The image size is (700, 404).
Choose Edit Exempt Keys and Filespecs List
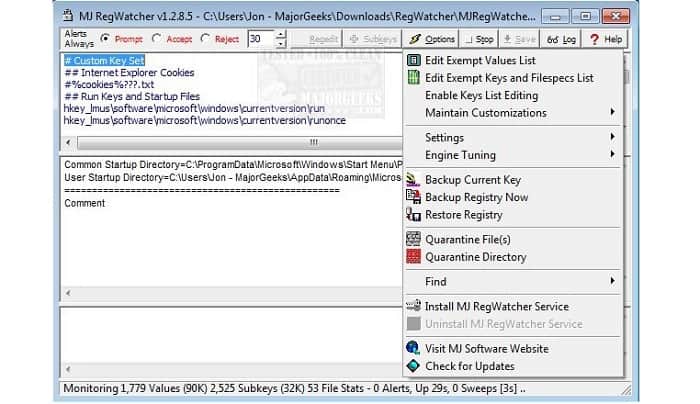pos(513,78)
